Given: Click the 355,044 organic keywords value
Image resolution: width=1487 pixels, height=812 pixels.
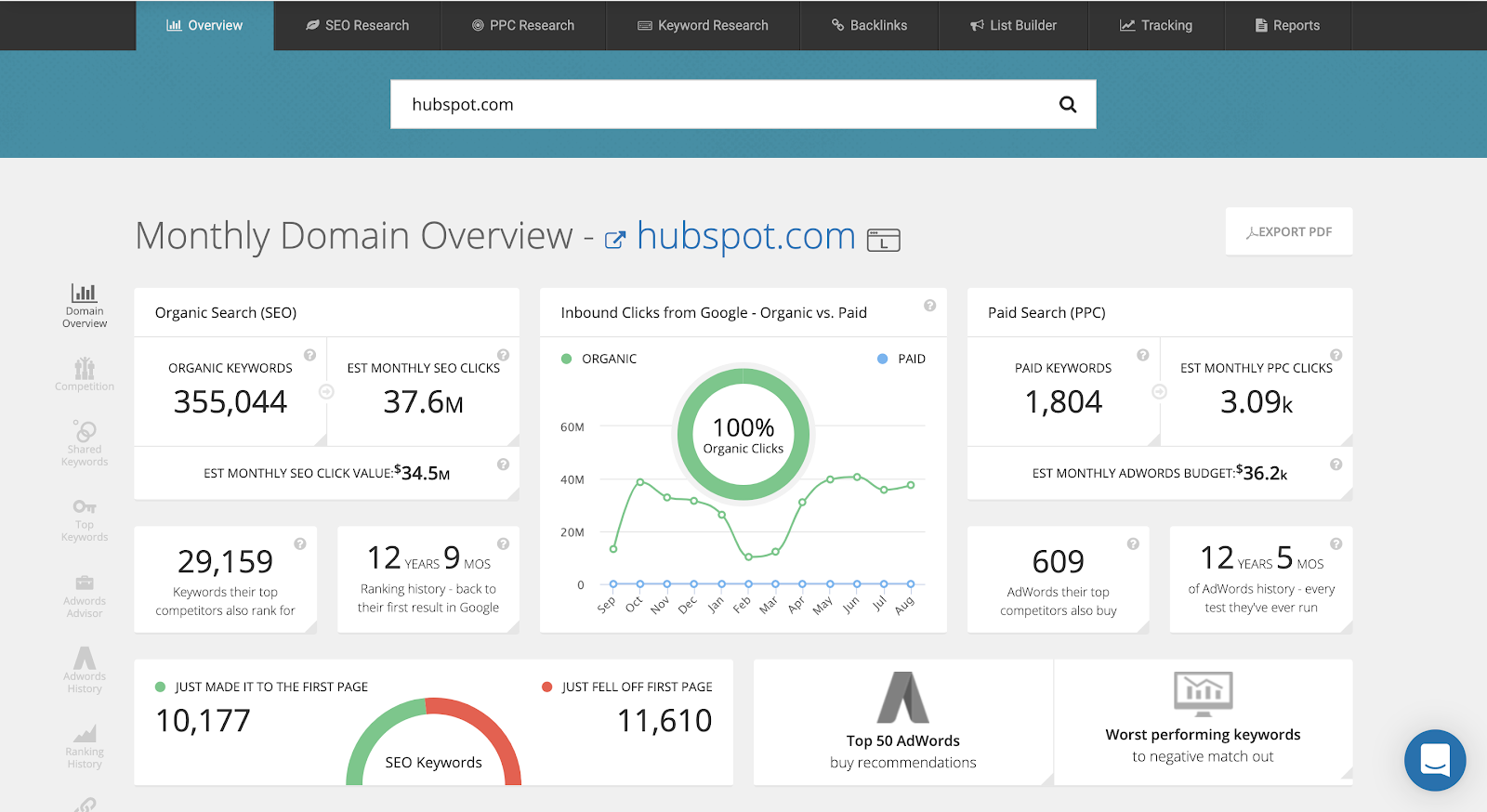Looking at the screenshot, I should [230, 402].
